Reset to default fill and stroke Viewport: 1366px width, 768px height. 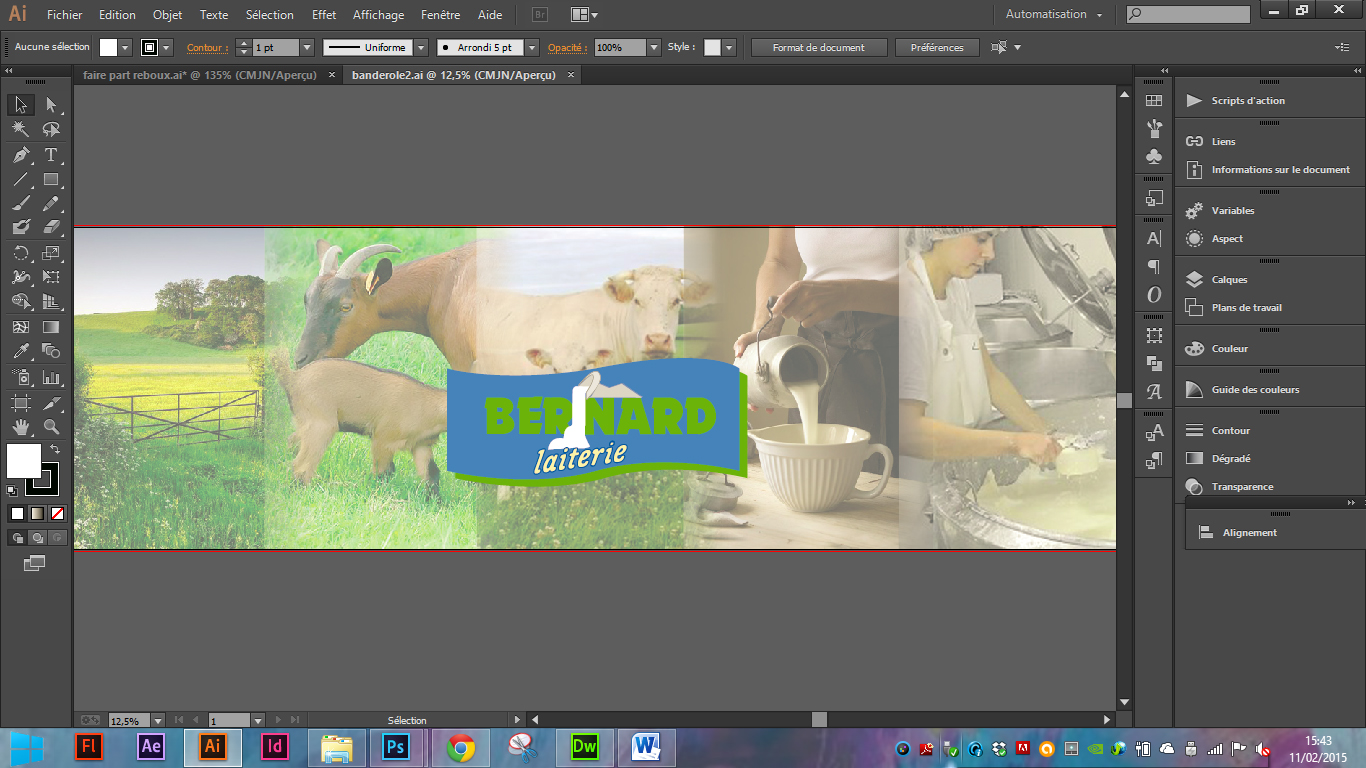(12, 491)
